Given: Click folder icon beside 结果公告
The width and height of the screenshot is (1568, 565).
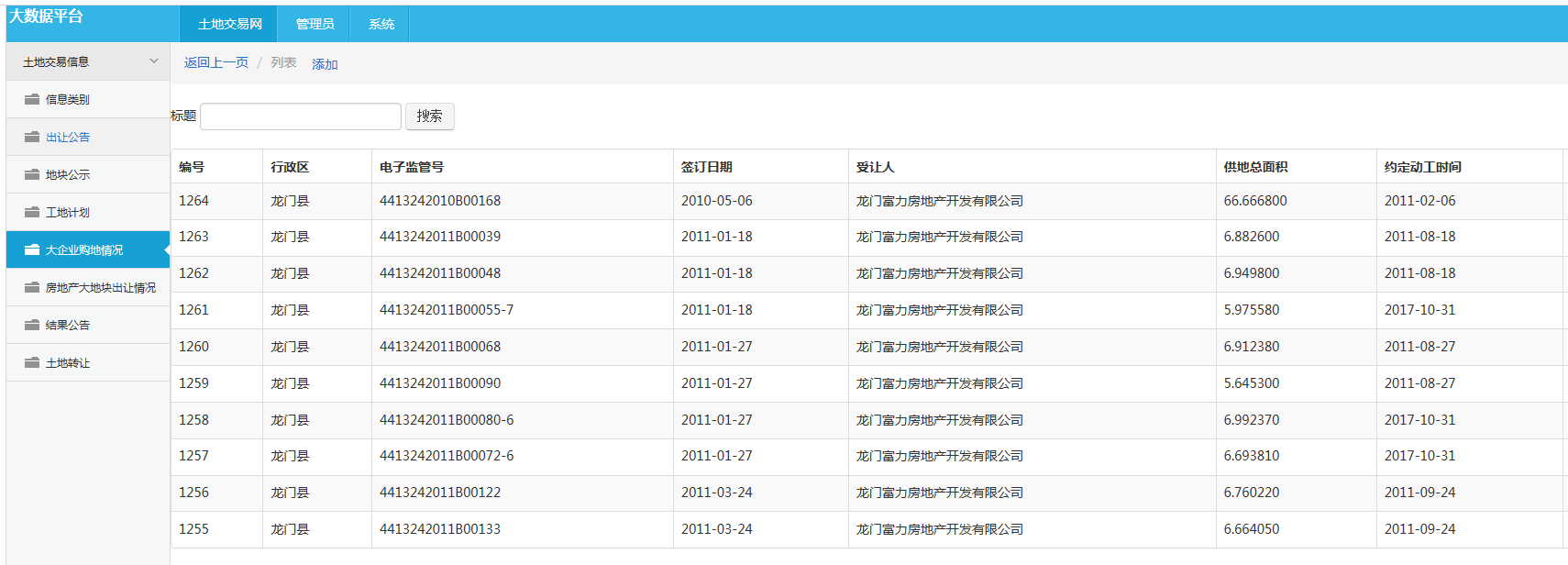Looking at the screenshot, I should pyautogui.click(x=32, y=325).
